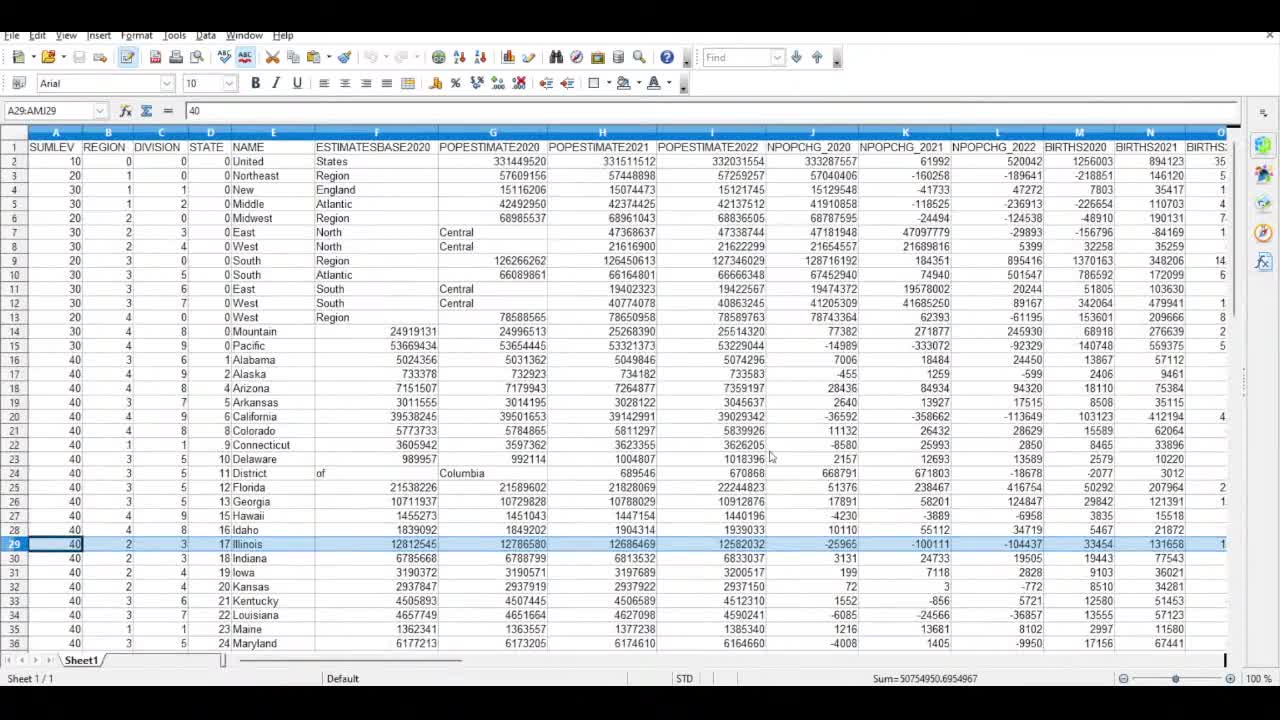Adjust the zoom slider handle
This screenshot has height=720, width=1280.
(1176, 679)
